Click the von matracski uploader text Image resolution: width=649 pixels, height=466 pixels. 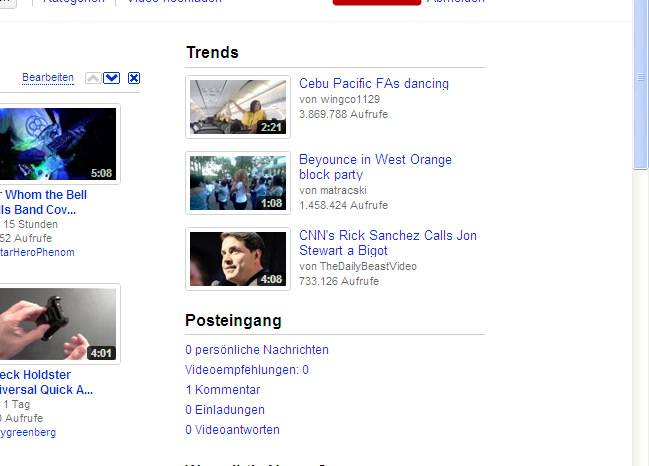pos(333,190)
